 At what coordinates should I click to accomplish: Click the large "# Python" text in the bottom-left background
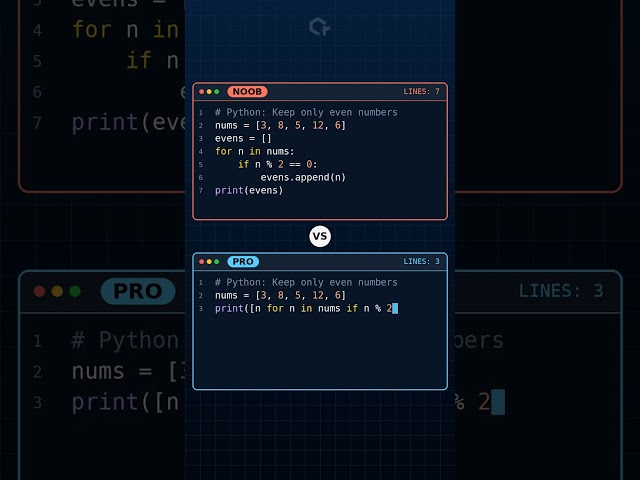(125, 340)
